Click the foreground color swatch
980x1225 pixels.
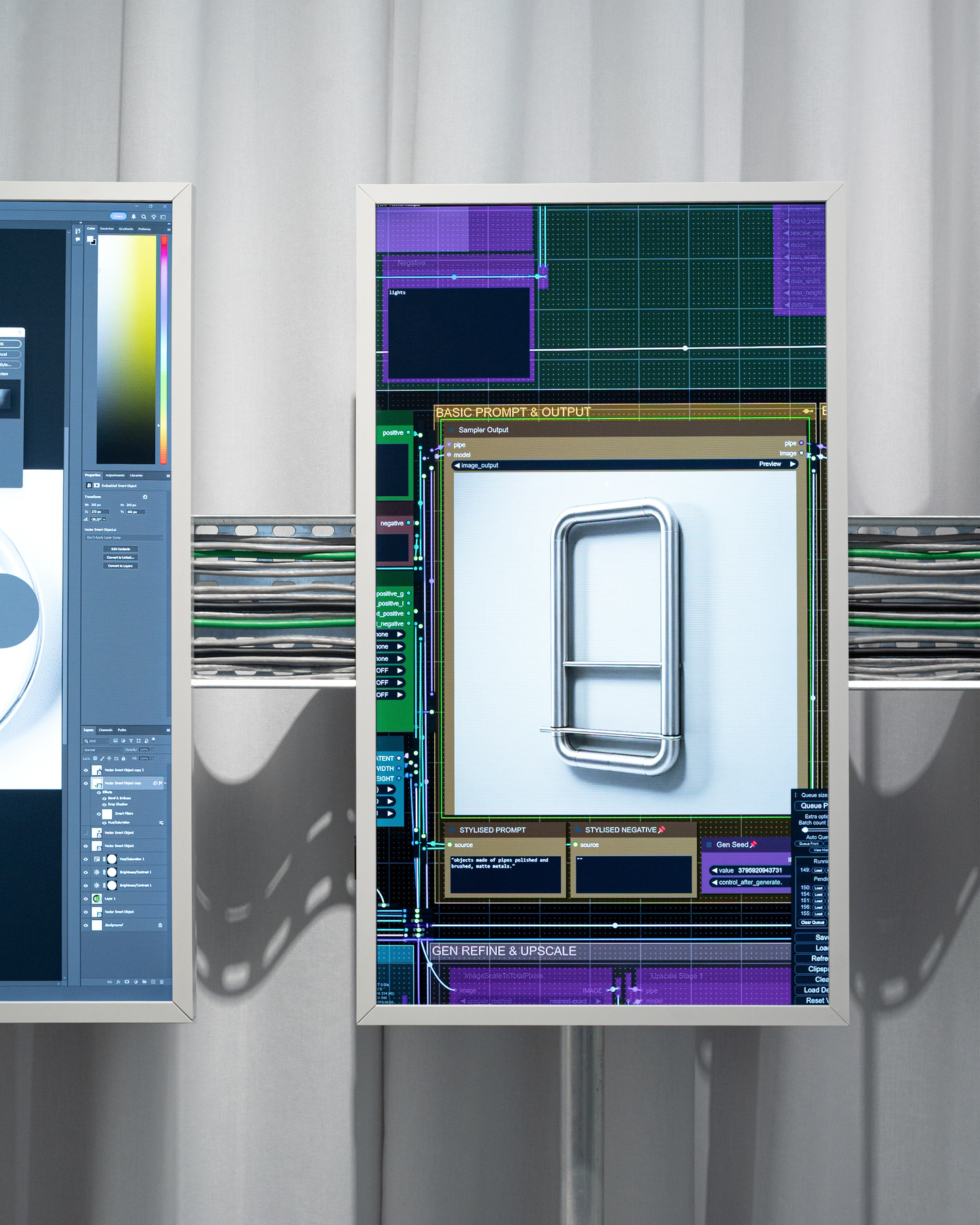[x=90, y=239]
